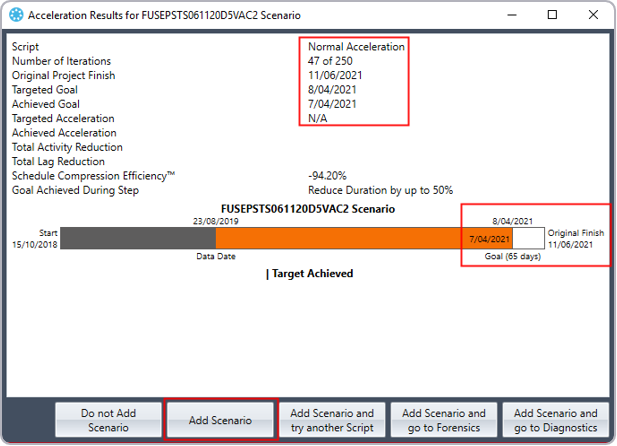Select the '47 of 250' iterations value
Screen dimensions: 617x446
[330, 61]
